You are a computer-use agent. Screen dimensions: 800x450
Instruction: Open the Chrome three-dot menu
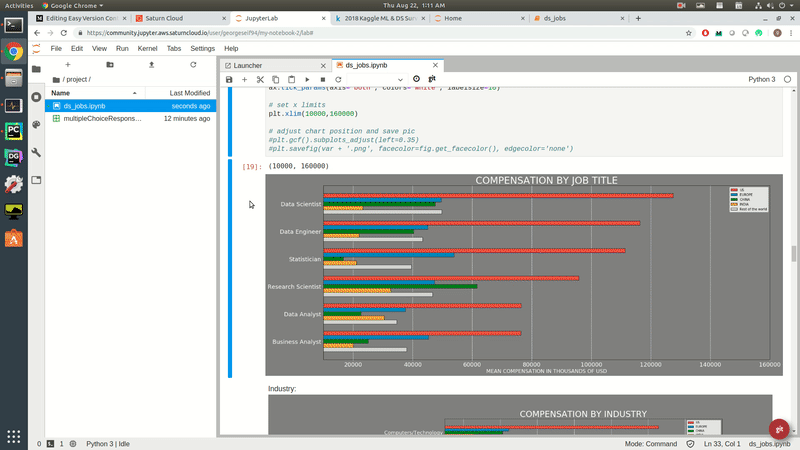[x=791, y=33]
